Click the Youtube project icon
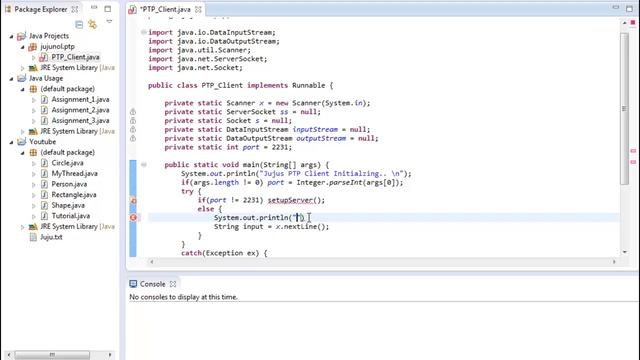 (22, 142)
